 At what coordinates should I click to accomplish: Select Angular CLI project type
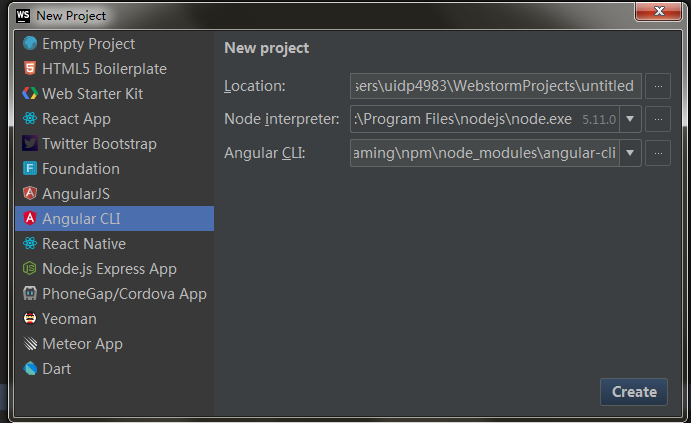click(82, 219)
